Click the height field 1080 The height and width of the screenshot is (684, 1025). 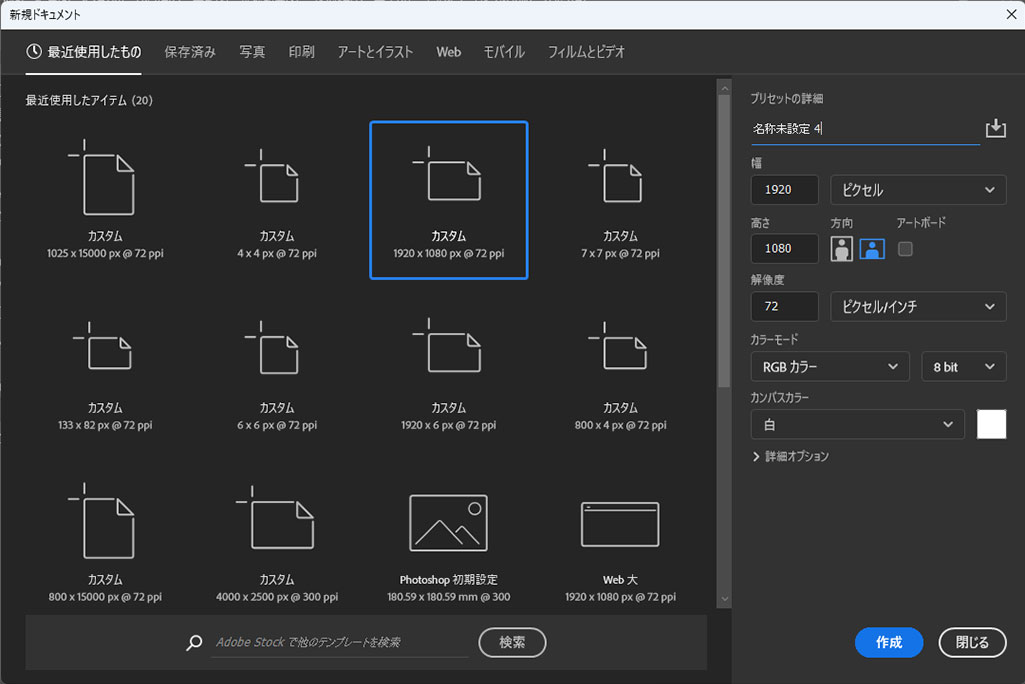coord(784,248)
